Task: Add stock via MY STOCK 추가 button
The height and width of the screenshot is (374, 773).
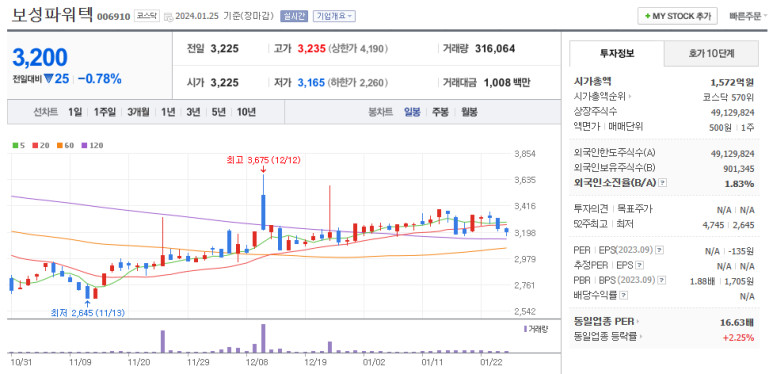Action: 677,16
